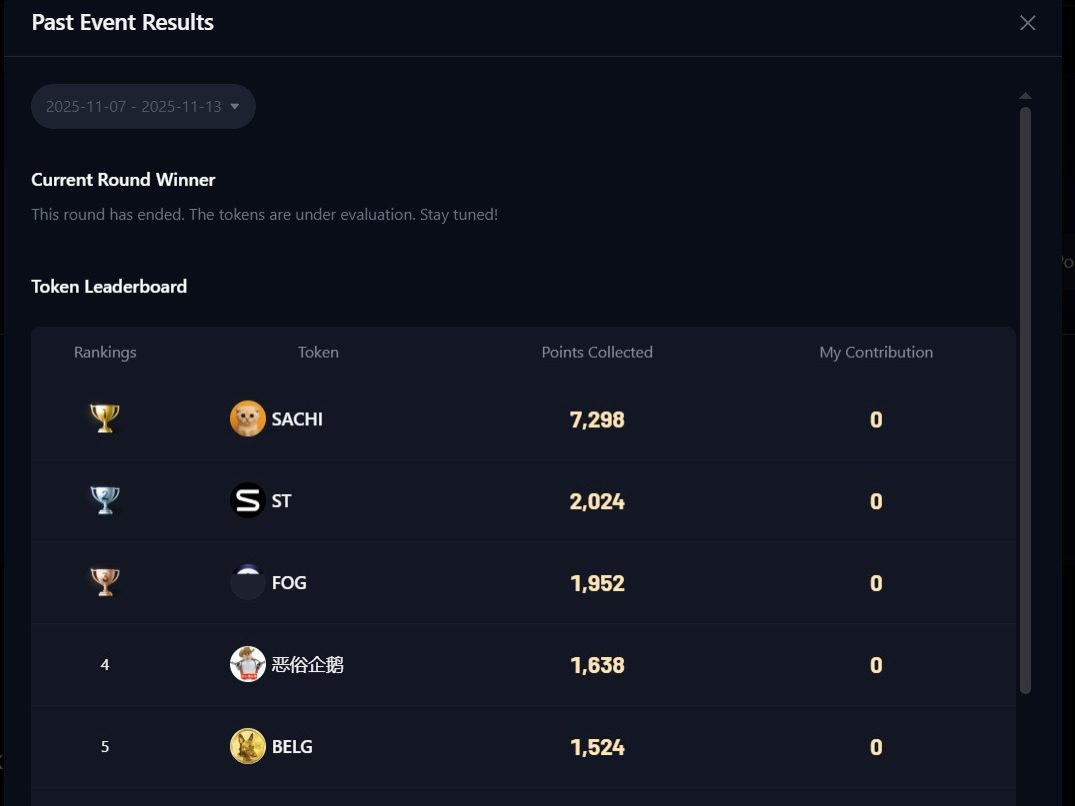The height and width of the screenshot is (806, 1075).
Task: Click the bronze trophy third place icon
Action: point(105,583)
